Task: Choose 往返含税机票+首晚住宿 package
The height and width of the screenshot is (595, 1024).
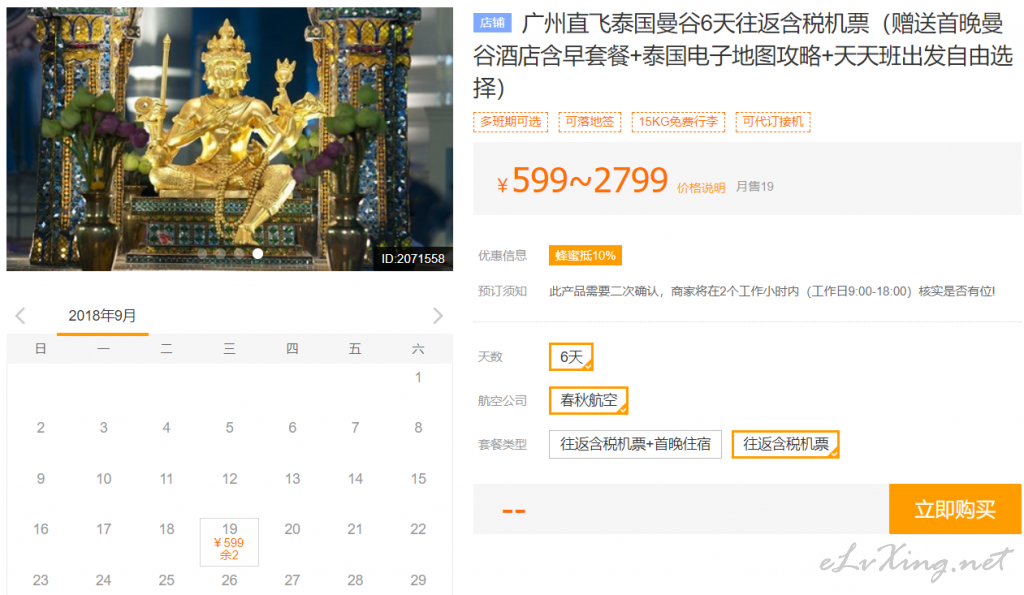Action: point(635,444)
